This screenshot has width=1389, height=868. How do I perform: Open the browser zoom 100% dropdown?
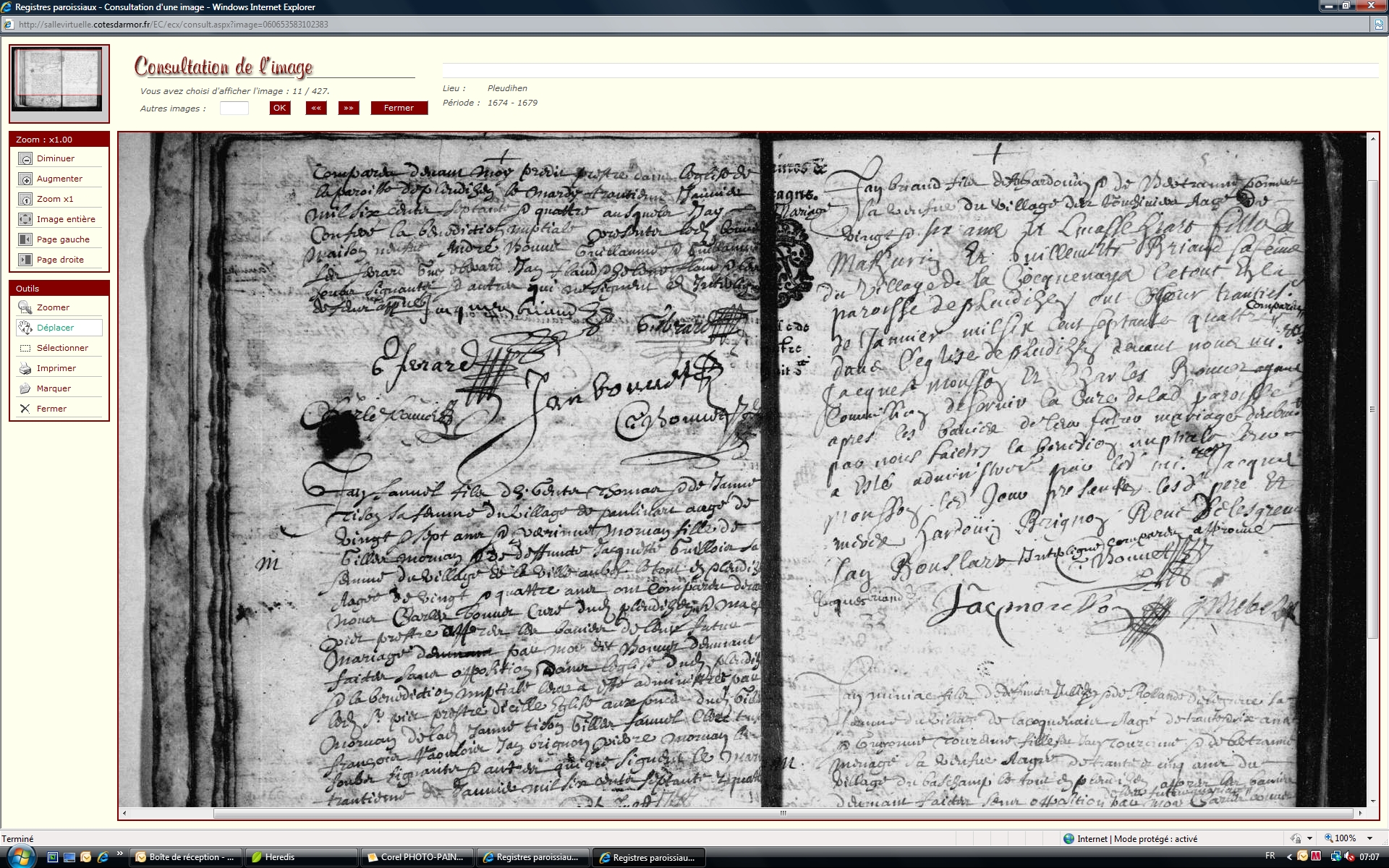pyautogui.click(x=1369, y=838)
